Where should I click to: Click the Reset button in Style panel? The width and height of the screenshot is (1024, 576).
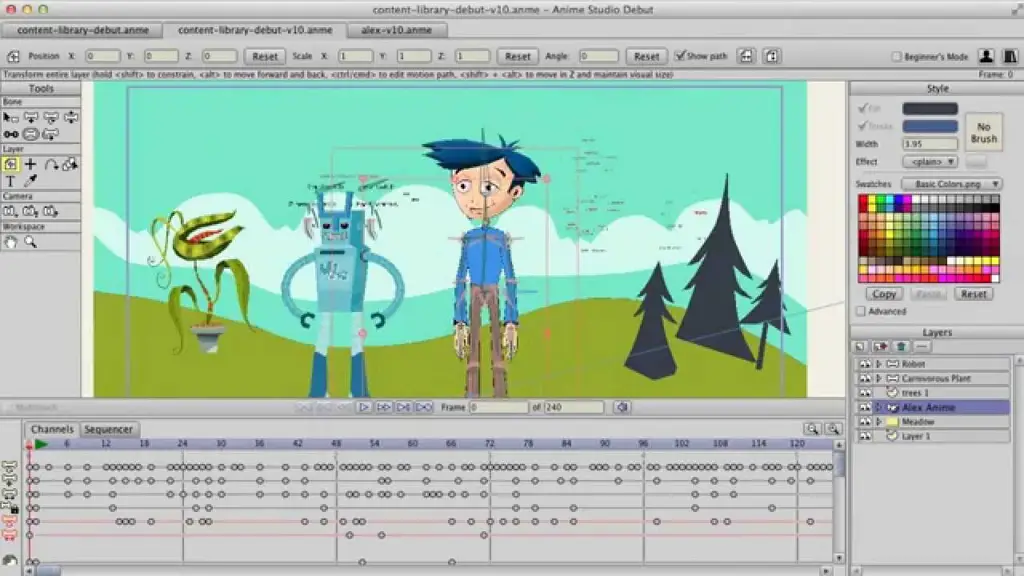pos(973,294)
